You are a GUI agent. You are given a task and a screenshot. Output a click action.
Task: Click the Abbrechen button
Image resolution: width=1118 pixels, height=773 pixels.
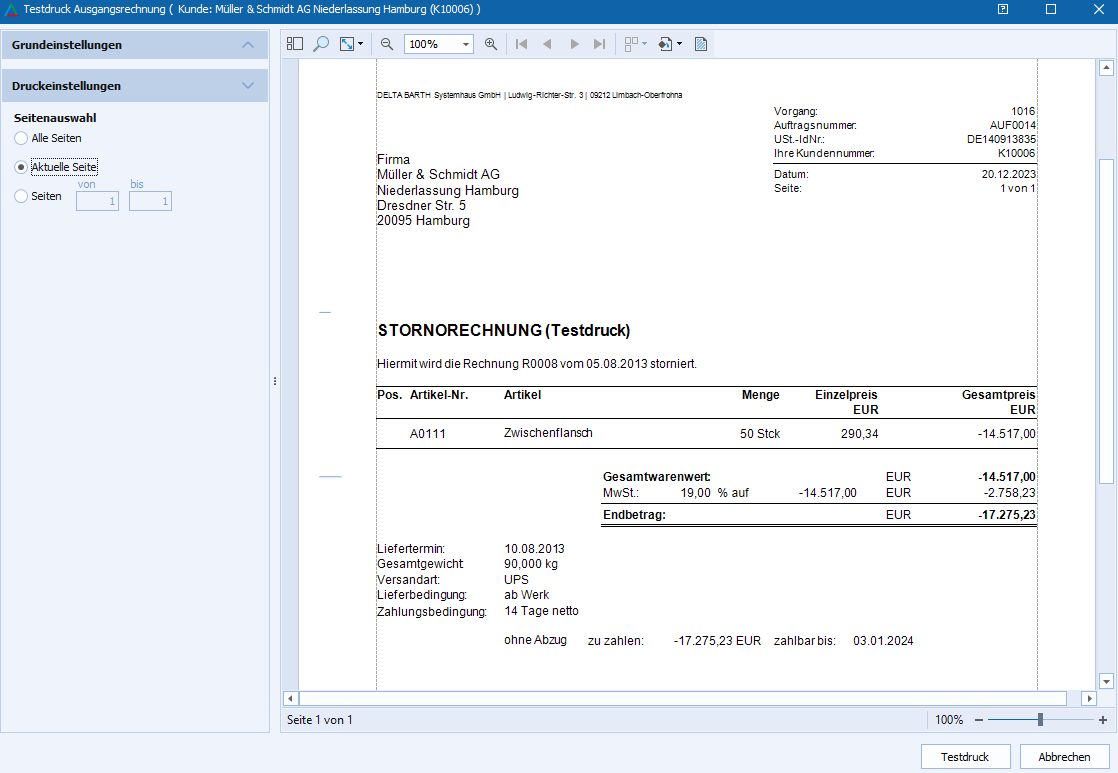(x=1064, y=757)
